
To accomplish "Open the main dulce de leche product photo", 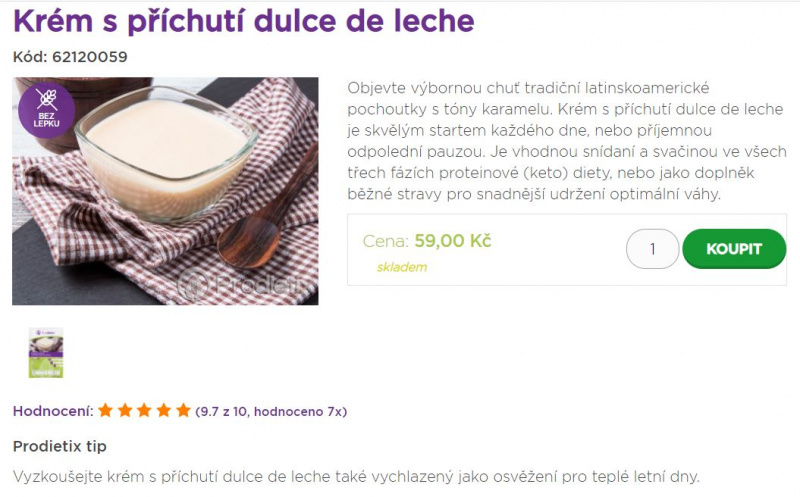I will click(x=165, y=191).
